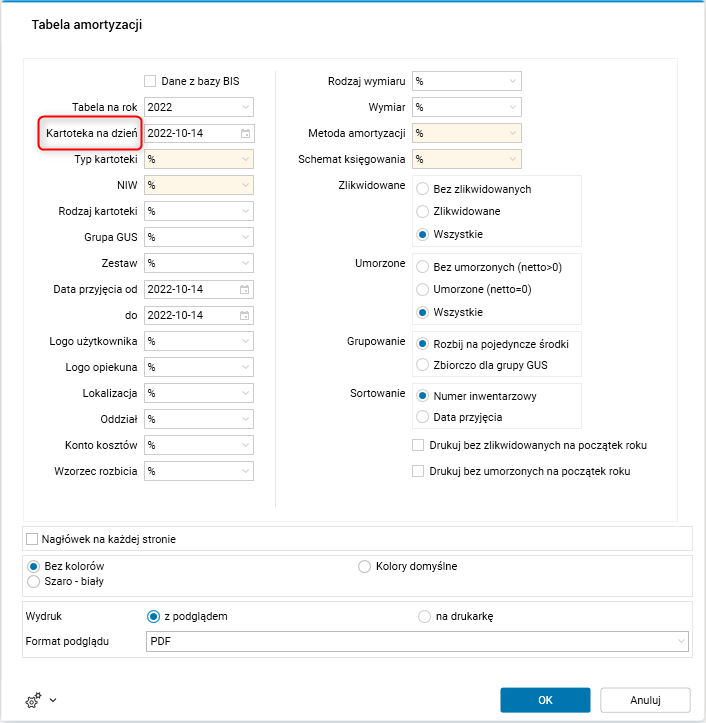Tick Nagłówek na każdej stronie checkbox
Screen dimensions: 706x723
[33, 539]
